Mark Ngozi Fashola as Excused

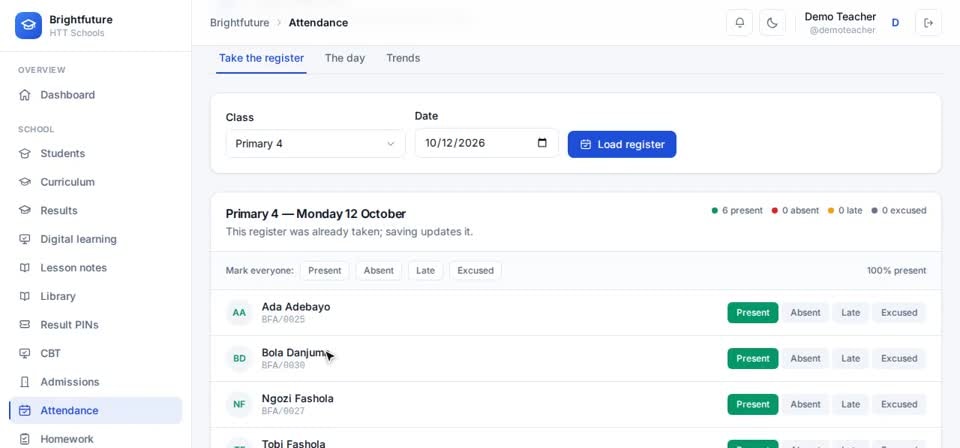[x=899, y=405]
